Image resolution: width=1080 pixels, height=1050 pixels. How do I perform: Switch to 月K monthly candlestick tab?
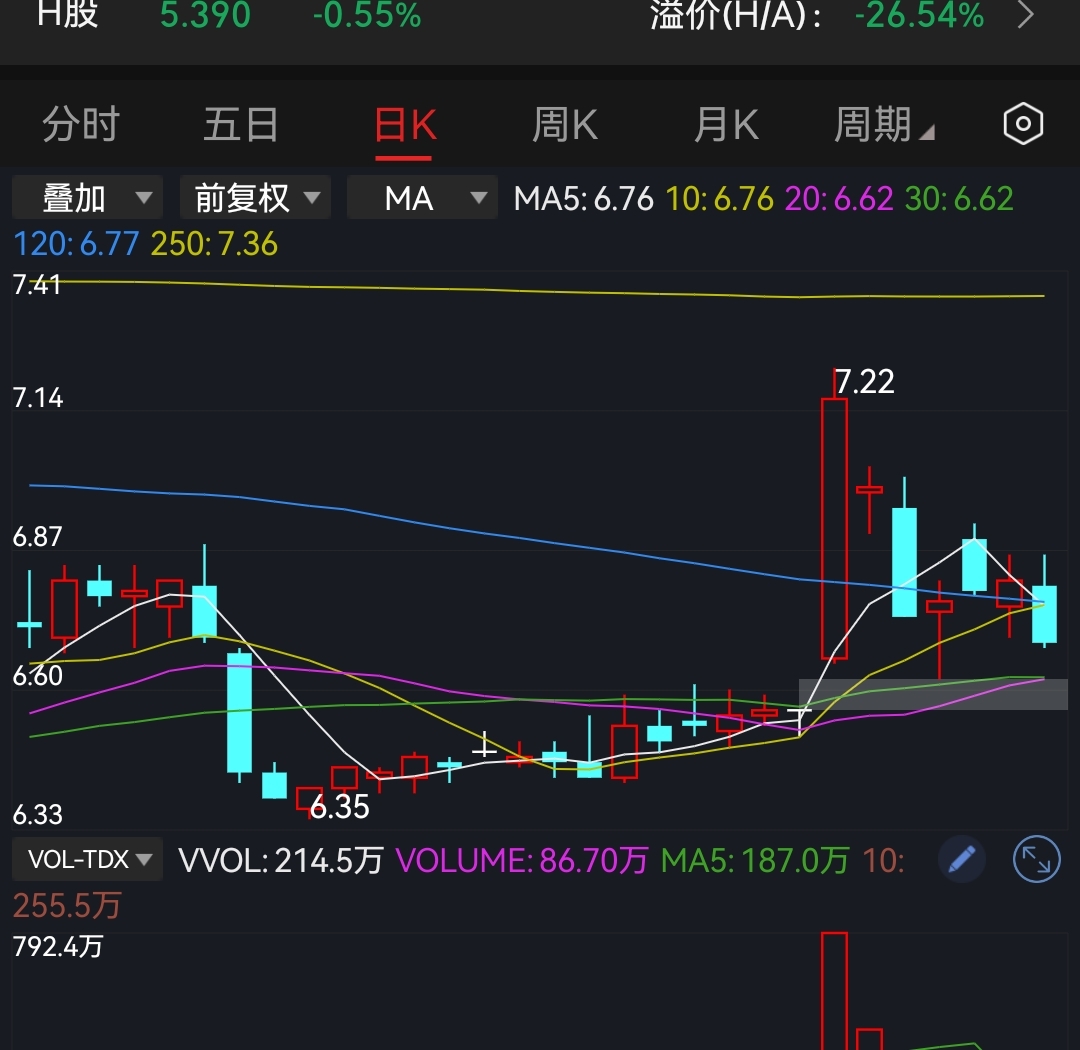click(x=726, y=125)
